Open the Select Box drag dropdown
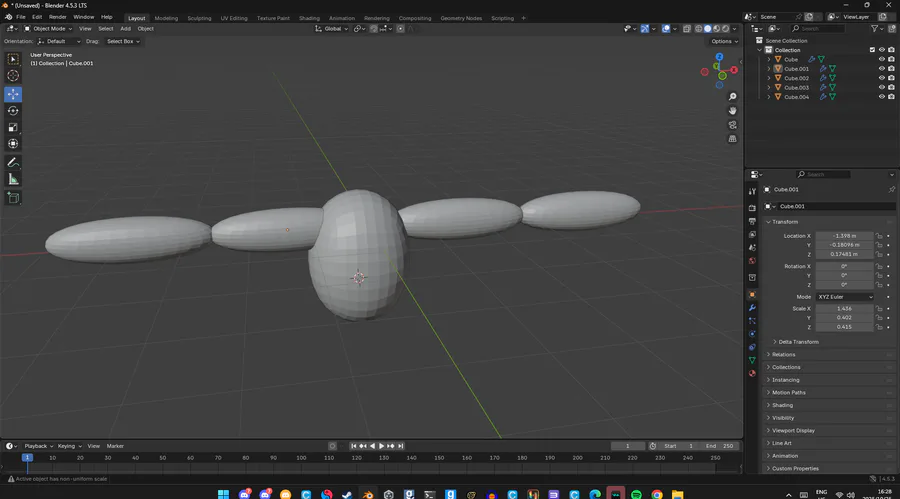 [x=123, y=41]
